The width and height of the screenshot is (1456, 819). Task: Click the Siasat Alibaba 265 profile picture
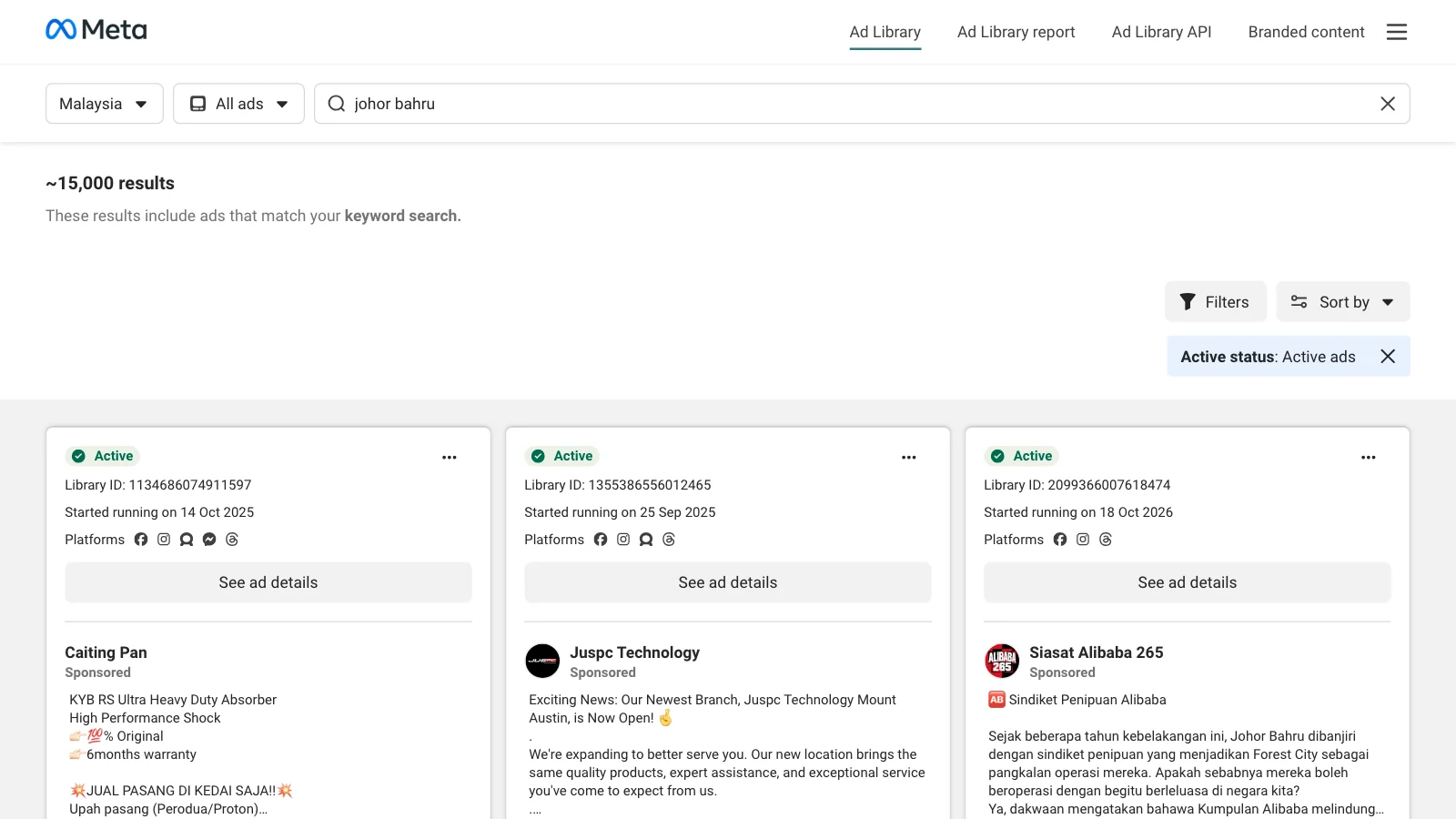[1002, 662]
